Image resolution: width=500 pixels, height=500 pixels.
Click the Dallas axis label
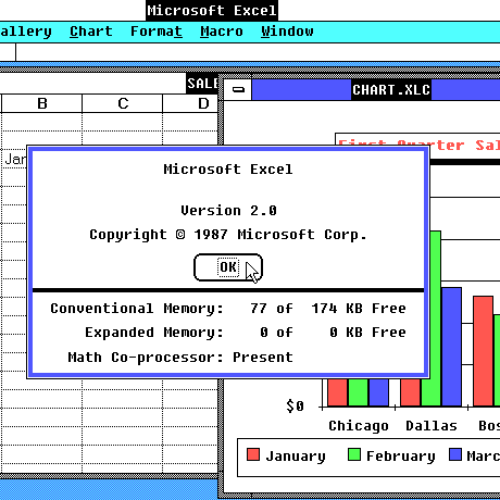point(431,426)
